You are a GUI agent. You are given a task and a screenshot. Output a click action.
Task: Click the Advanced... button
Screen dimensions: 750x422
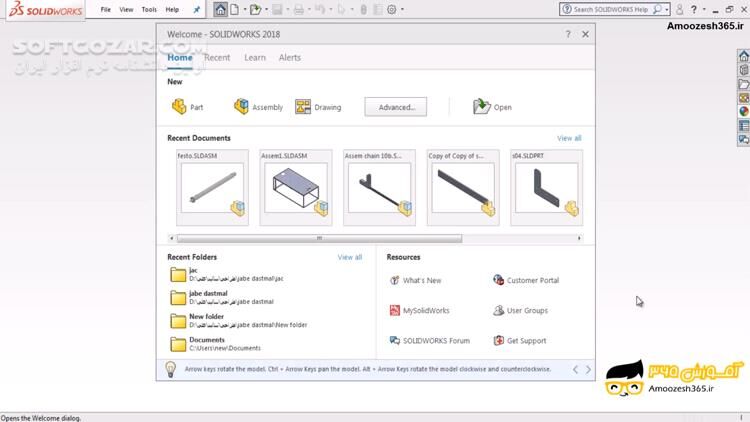(x=396, y=107)
